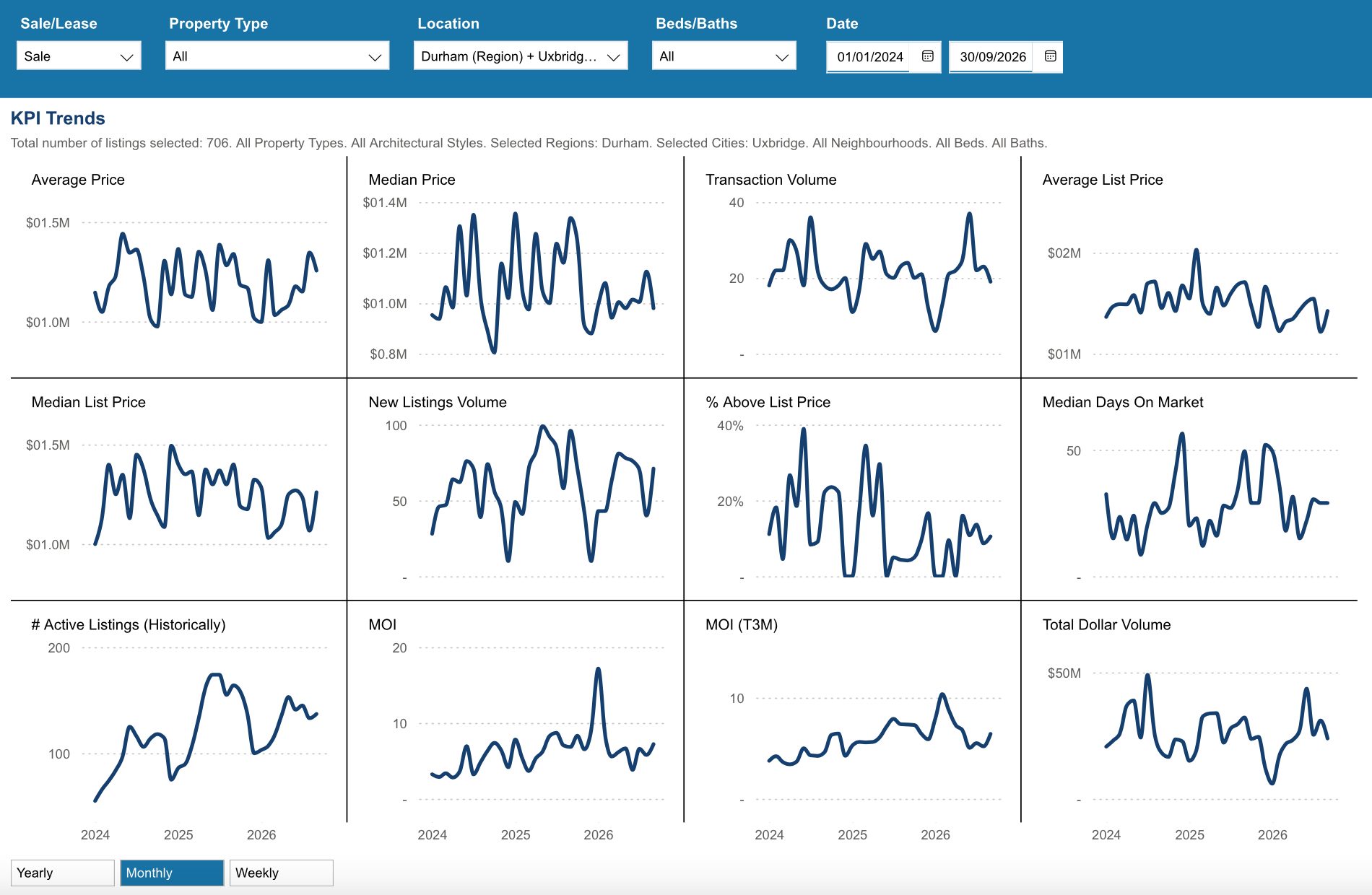Image resolution: width=1372 pixels, height=895 pixels.
Task: Switch to Yearly view
Action: pyautogui.click(x=63, y=873)
